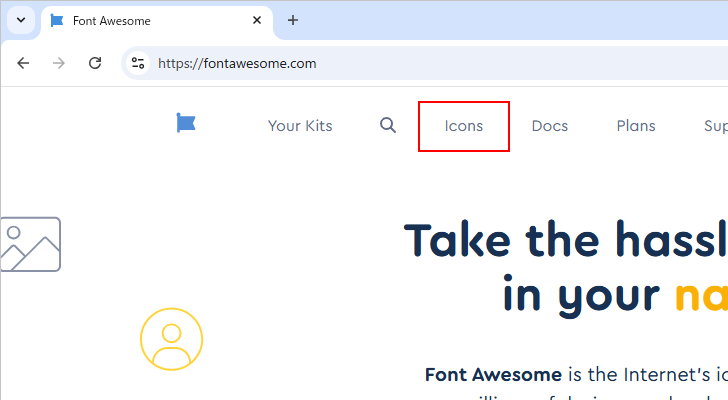
Task: Click the browser forward arrow
Action: [59, 63]
